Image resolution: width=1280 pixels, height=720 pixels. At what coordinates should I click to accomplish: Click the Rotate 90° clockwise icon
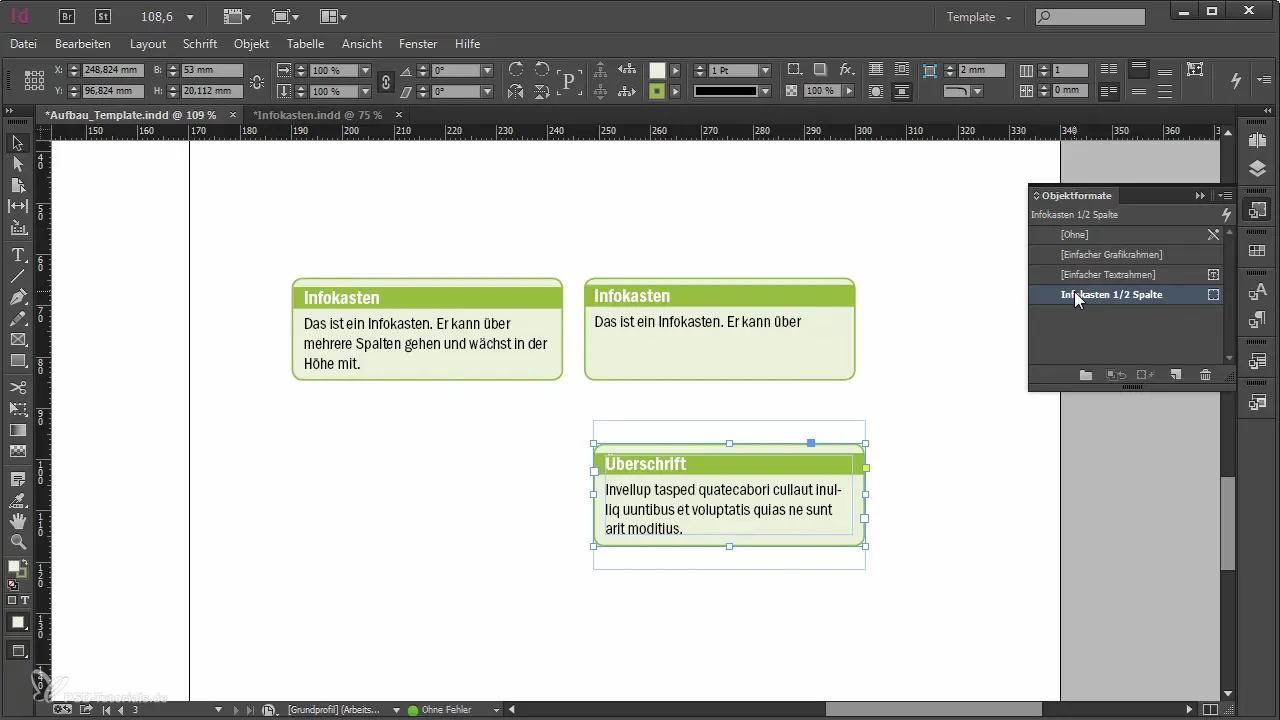point(516,70)
